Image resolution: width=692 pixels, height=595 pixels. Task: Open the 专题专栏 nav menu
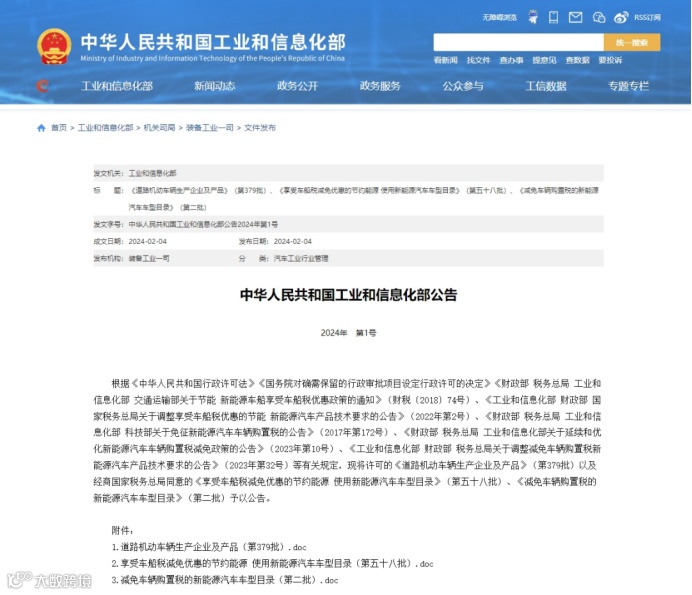click(x=628, y=86)
